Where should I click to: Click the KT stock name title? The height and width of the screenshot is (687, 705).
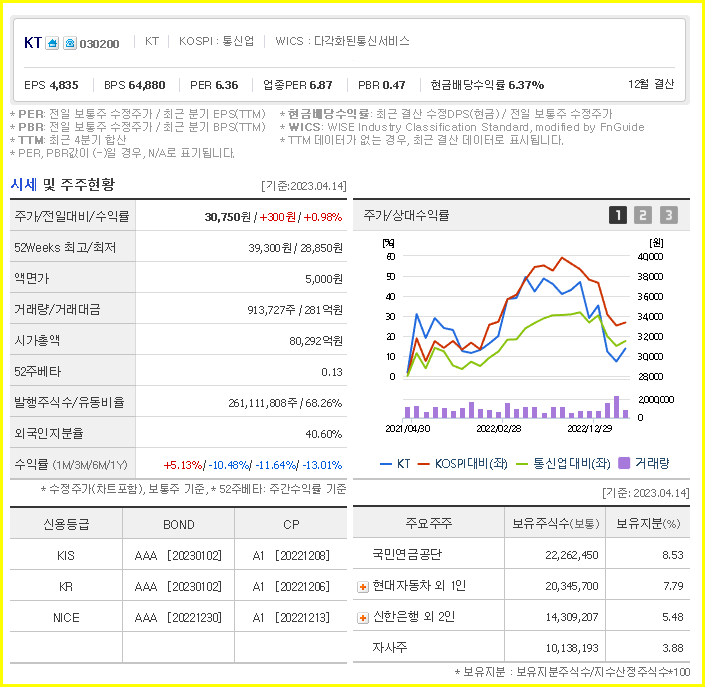tap(33, 43)
